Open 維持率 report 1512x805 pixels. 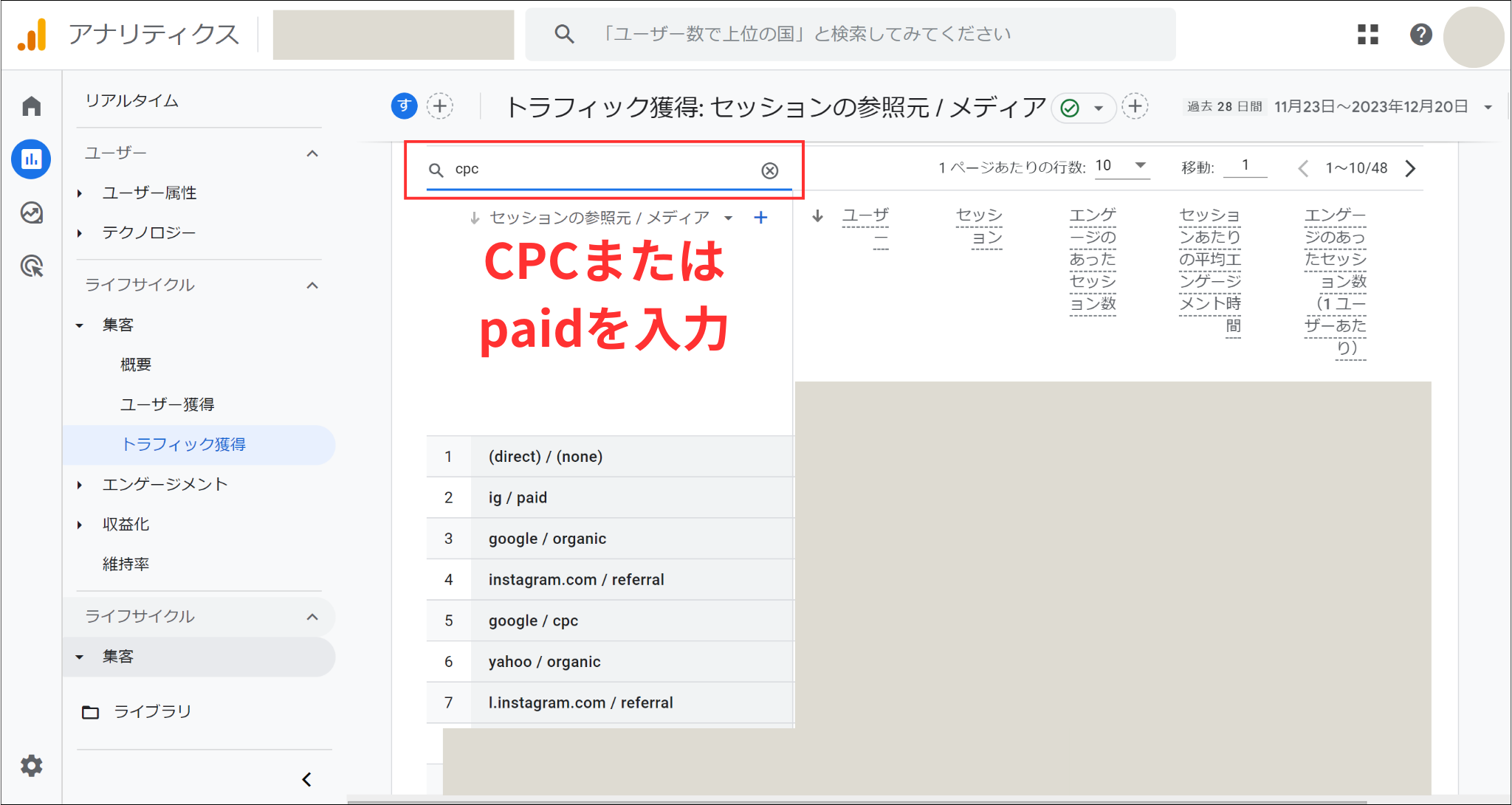tap(126, 564)
